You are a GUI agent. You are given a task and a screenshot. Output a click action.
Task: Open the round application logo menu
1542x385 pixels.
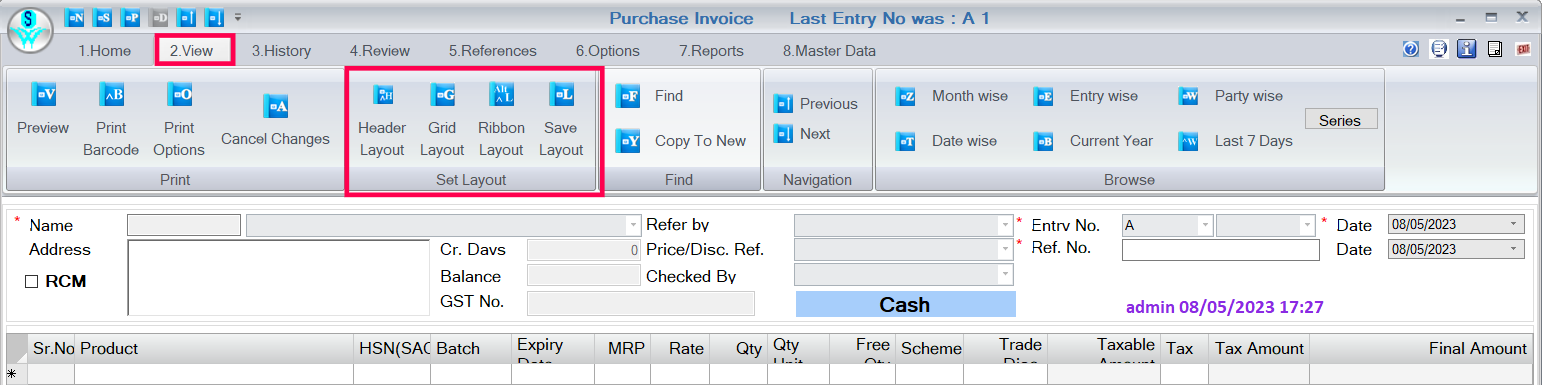point(30,31)
